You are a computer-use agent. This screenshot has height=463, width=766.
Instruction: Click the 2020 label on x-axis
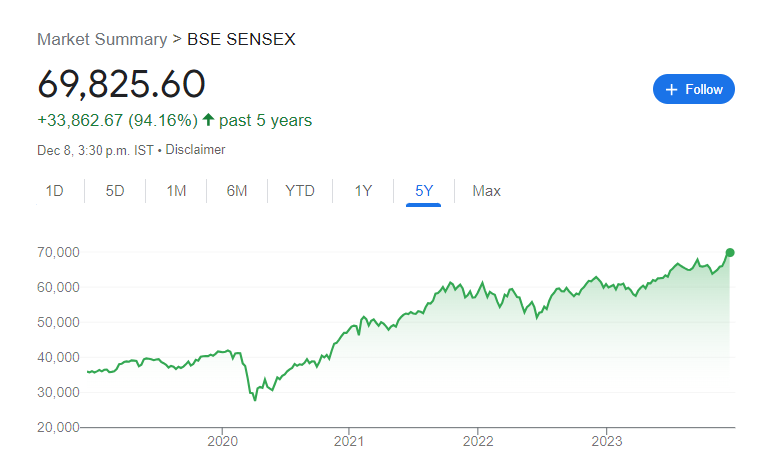pyautogui.click(x=222, y=441)
